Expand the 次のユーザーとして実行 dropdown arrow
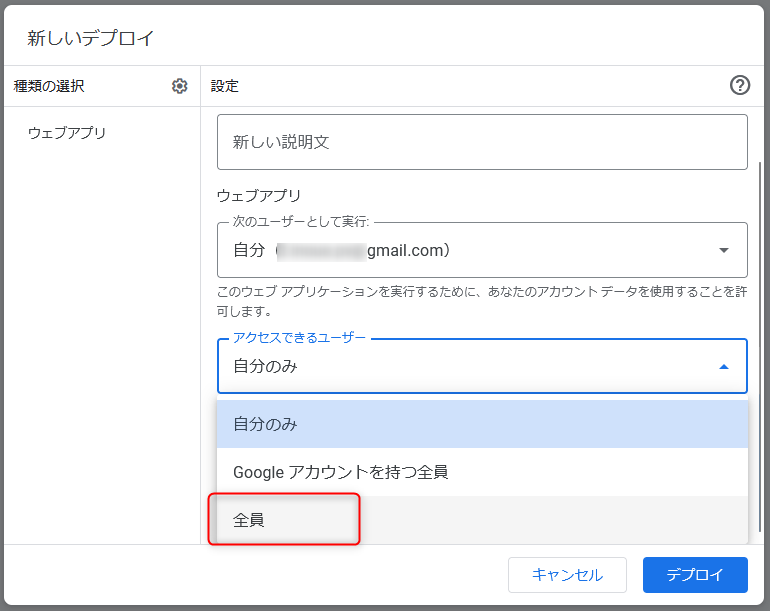Image resolution: width=770 pixels, height=611 pixels. 723,250
